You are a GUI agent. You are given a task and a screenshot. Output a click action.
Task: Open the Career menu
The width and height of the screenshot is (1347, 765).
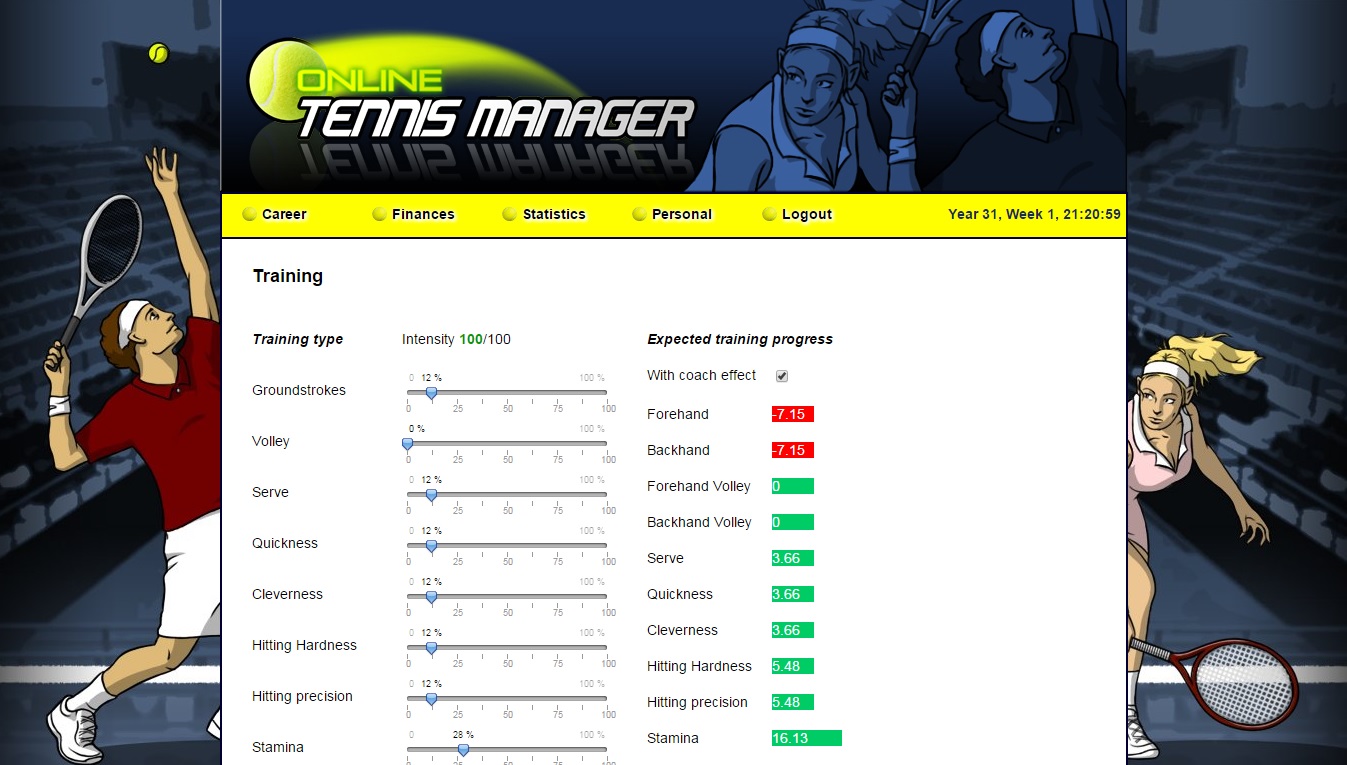(x=284, y=214)
